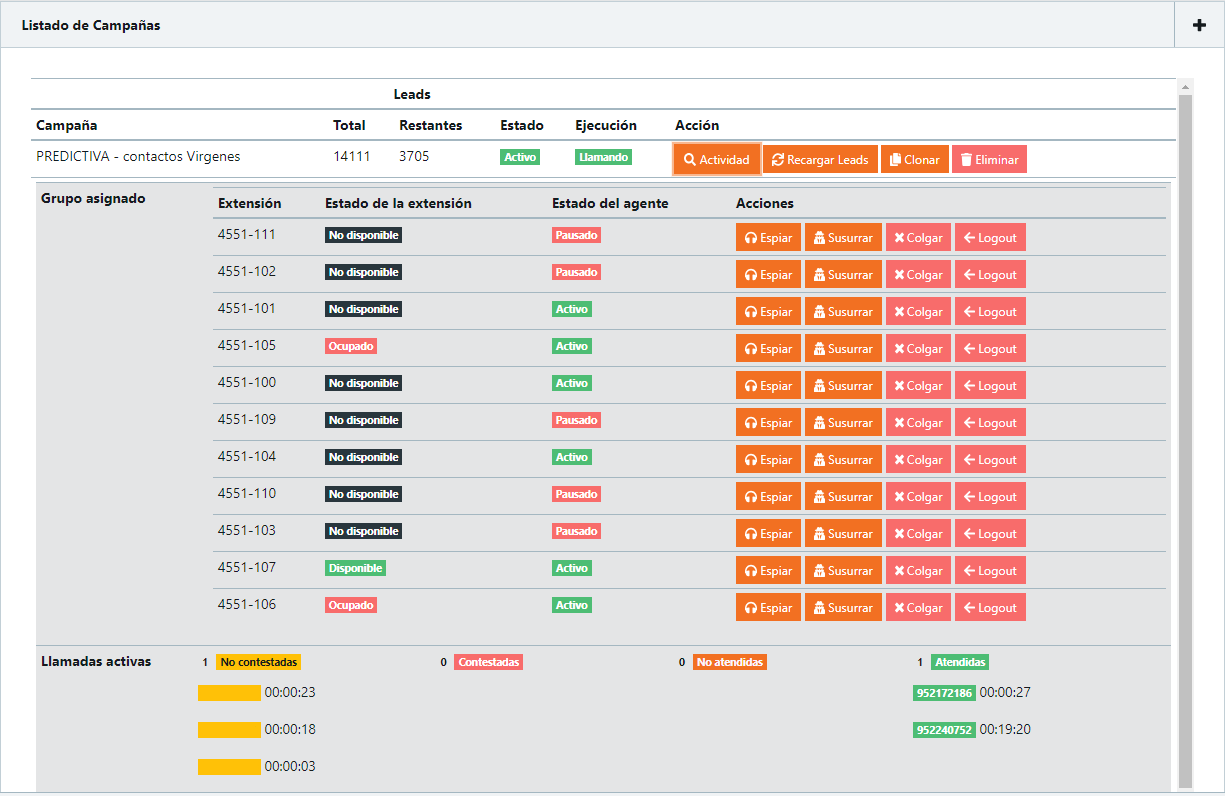1225x796 pixels.
Task: Click the Campaña column header
Action: [67, 125]
